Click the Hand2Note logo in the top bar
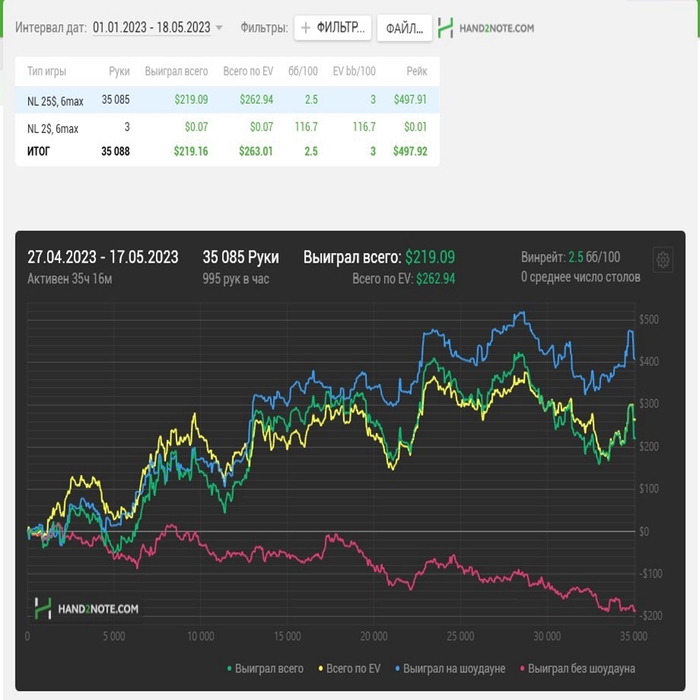Image resolution: width=700 pixels, height=700 pixels. tap(486, 28)
